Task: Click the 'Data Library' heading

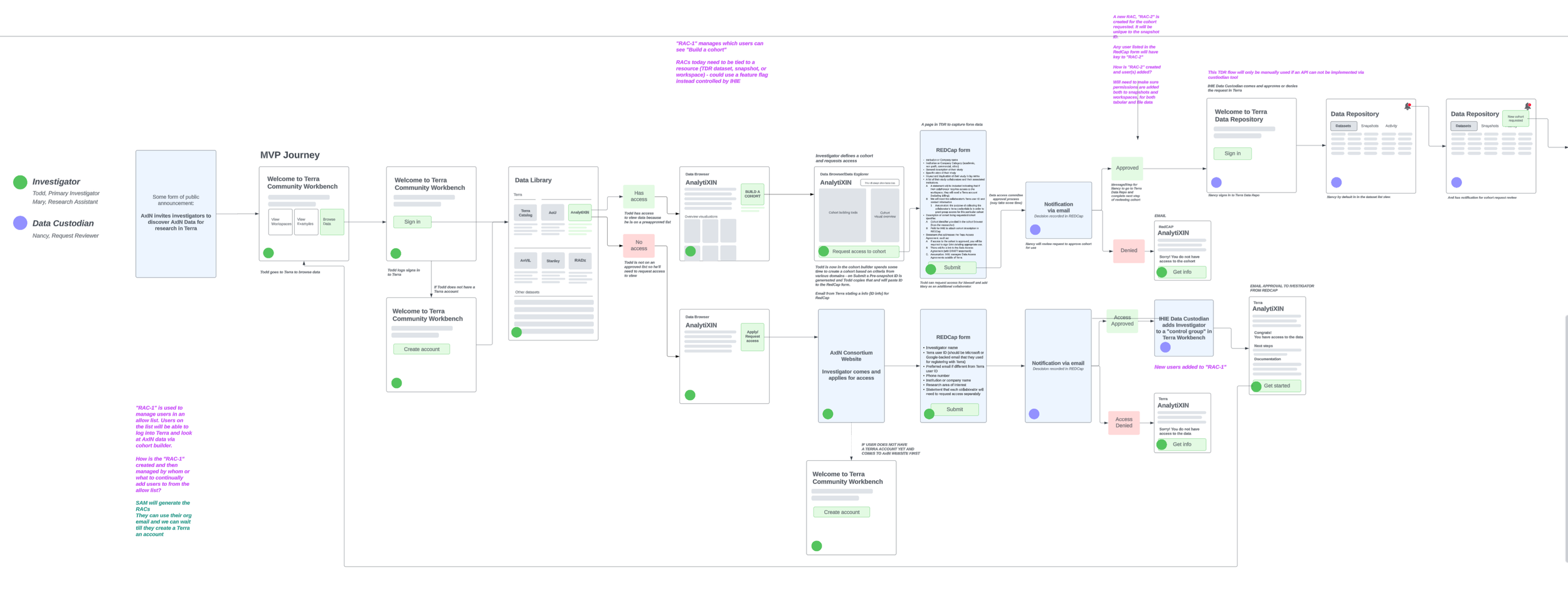Action: tap(533, 181)
